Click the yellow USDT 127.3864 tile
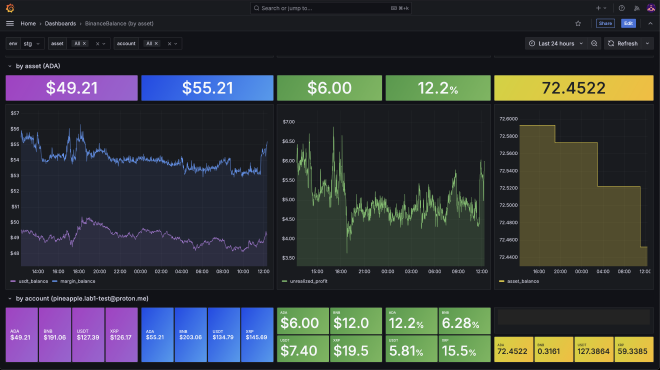Image resolution: width=660 pixels, height=370 pixels. pos(593,349)
